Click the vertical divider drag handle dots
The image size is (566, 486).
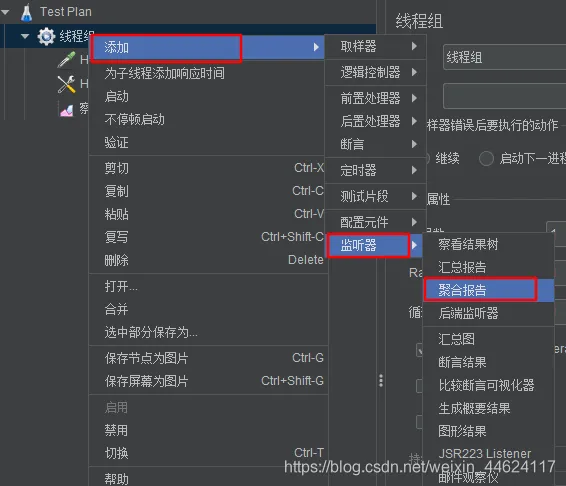click(381, 381)
